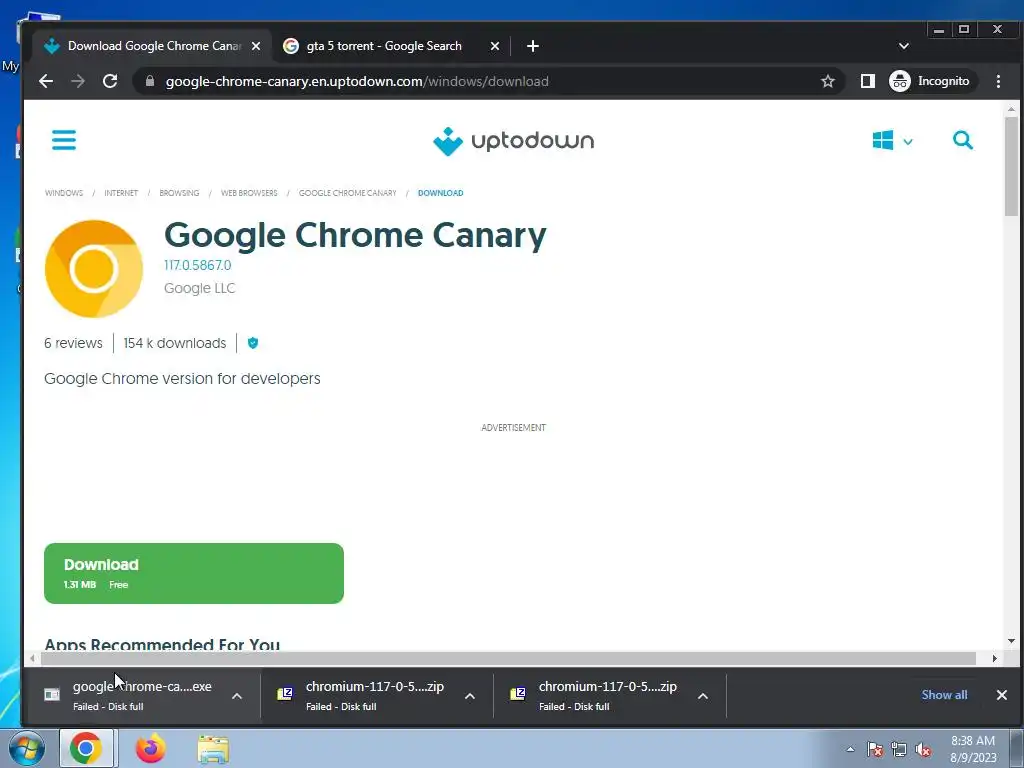
Task: Expand options for the middle chromium zip download
Action: 470,696
